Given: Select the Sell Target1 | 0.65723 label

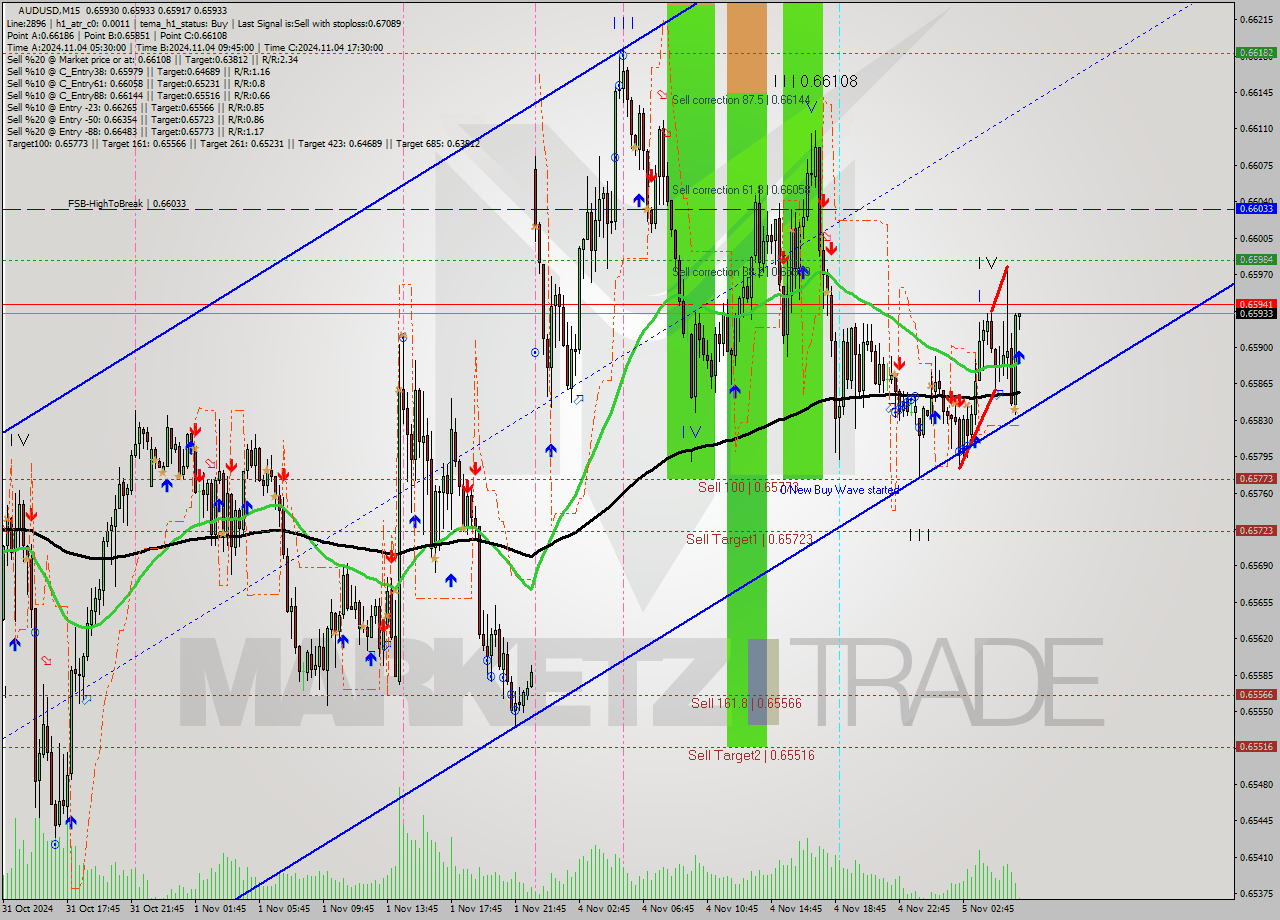Looking at the screenshot, I should (749, 539).
